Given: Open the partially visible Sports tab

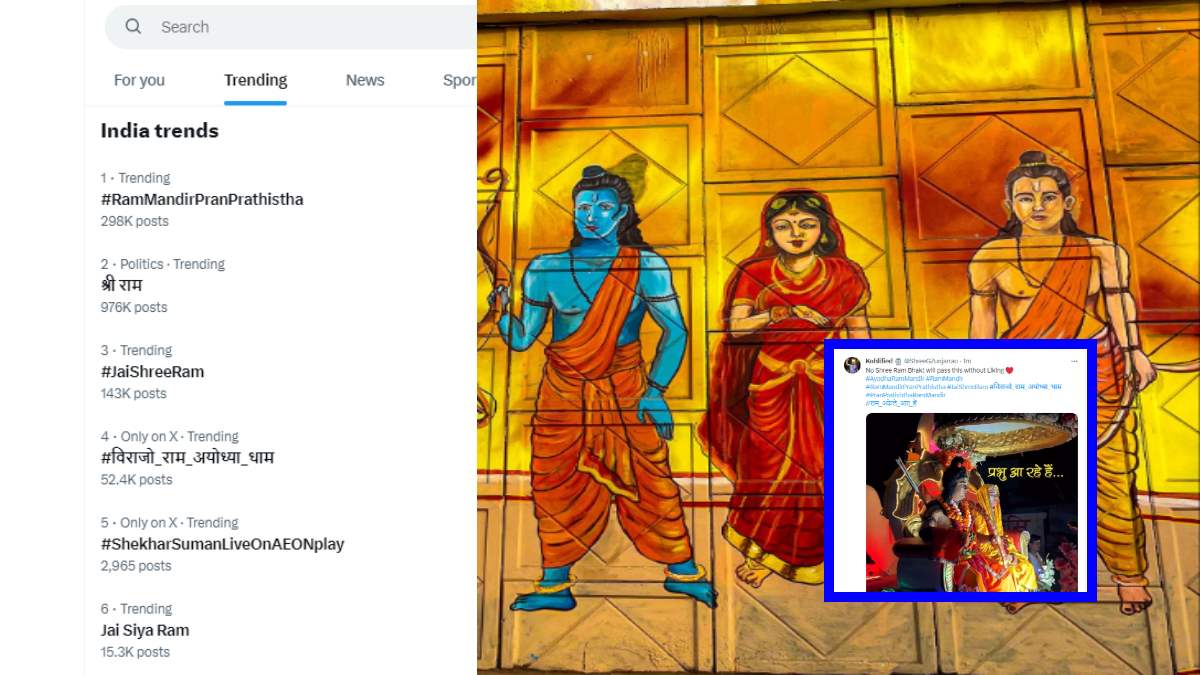Looking at the screenshot, I should (459, 80).
